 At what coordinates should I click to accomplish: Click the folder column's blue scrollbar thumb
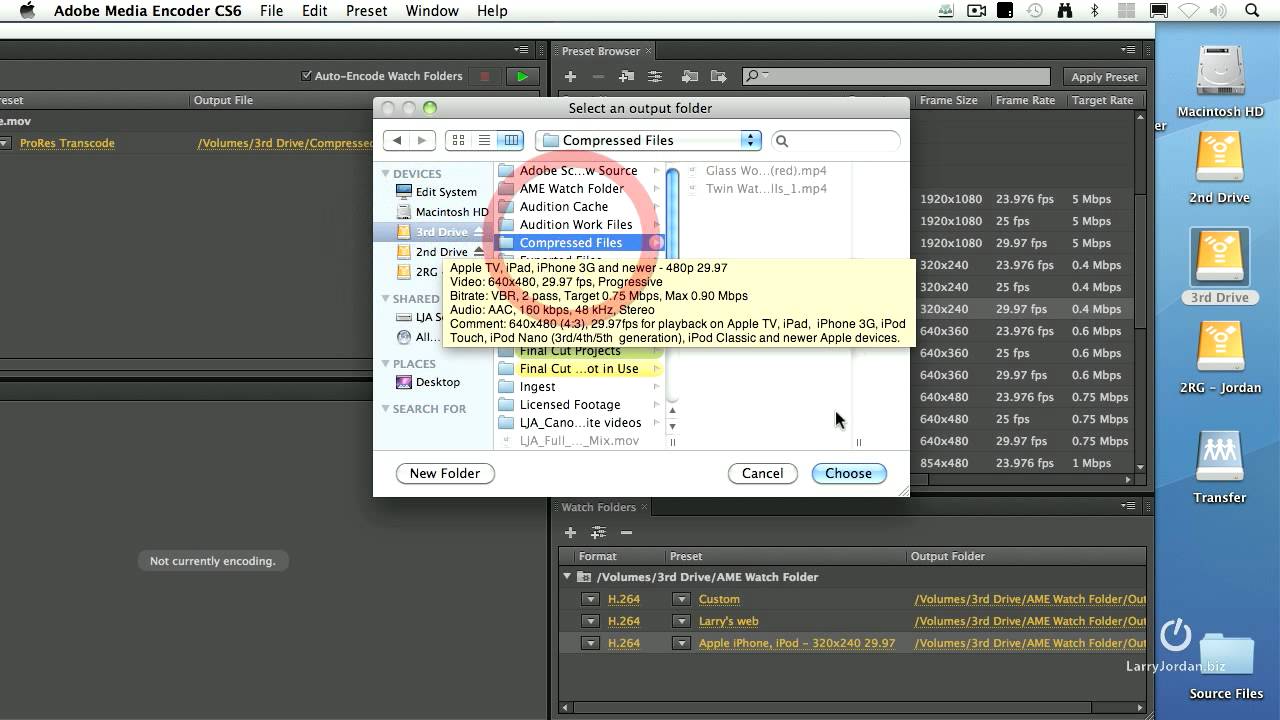tap(672, 215)
